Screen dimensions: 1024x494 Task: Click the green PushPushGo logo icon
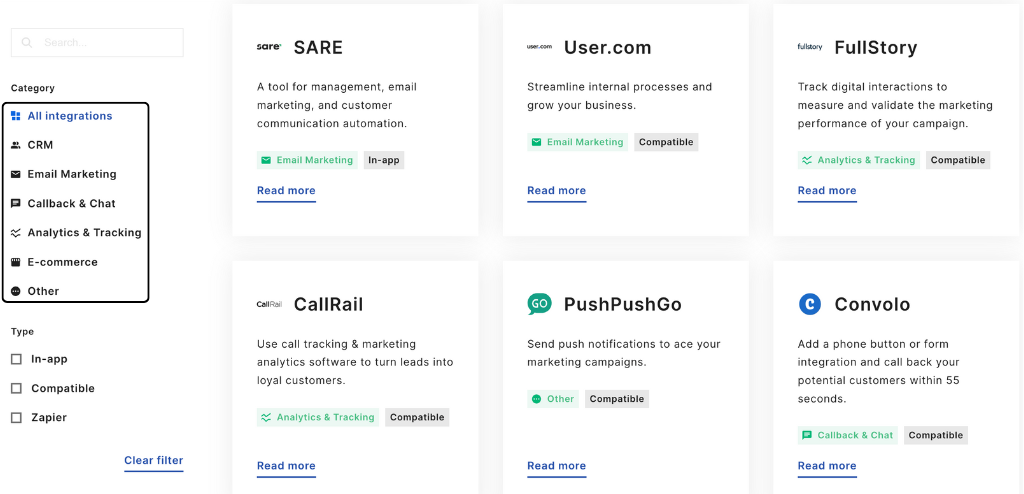pos(539,304)
